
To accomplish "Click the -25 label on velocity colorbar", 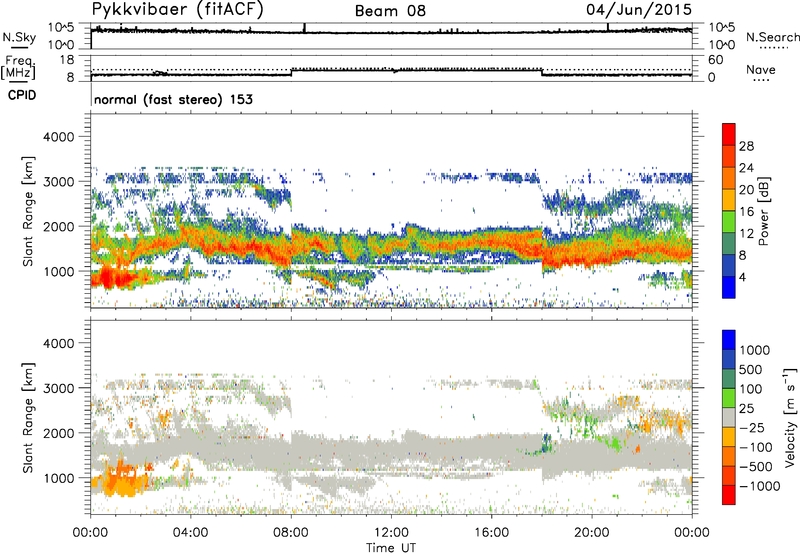I will point(752,428).
